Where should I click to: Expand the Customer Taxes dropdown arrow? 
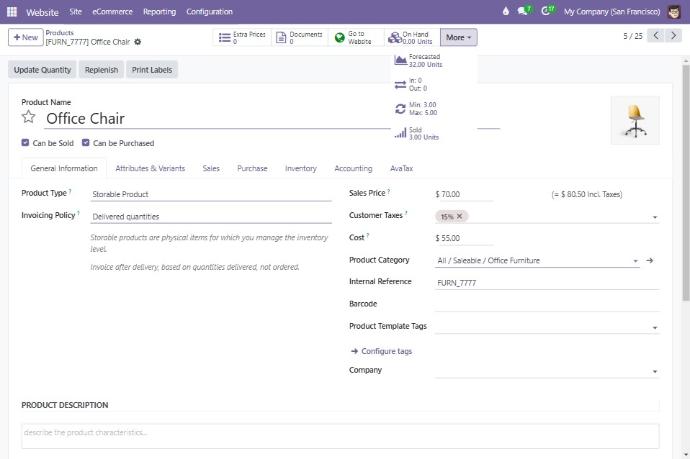pyautogui.click(x=655, y=217)
